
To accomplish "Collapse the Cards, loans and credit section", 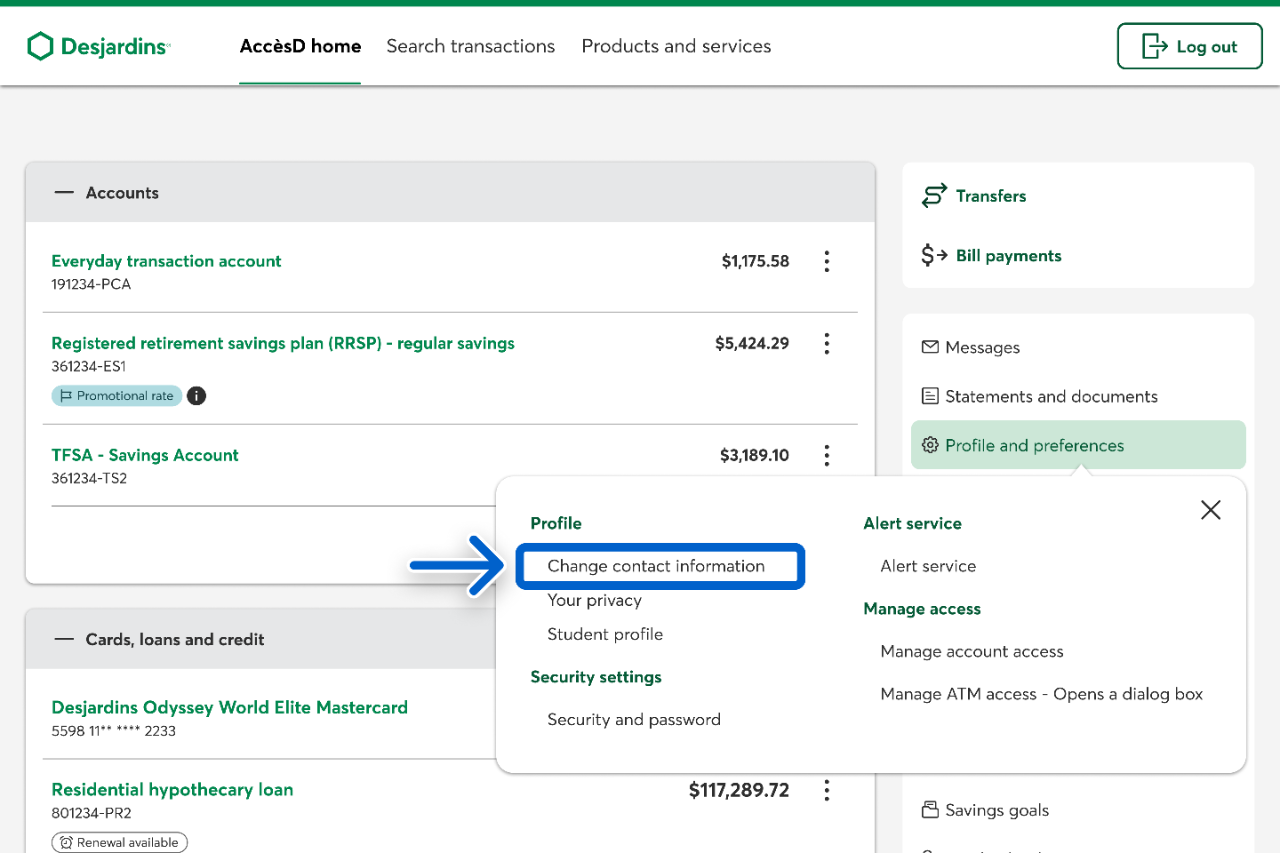I will coord(64,639).
